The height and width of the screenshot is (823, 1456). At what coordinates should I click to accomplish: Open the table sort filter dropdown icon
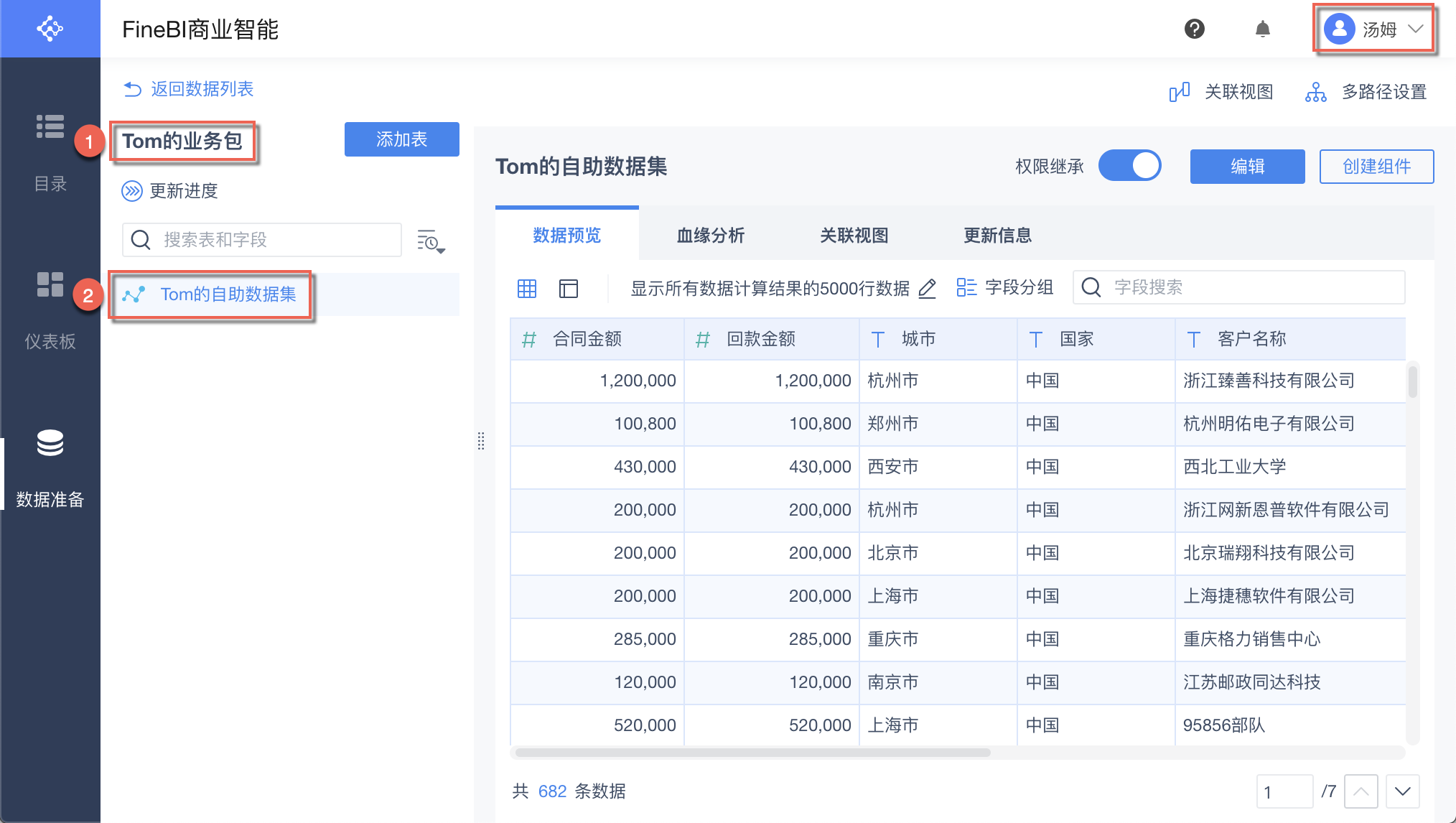tap(431, 242)
